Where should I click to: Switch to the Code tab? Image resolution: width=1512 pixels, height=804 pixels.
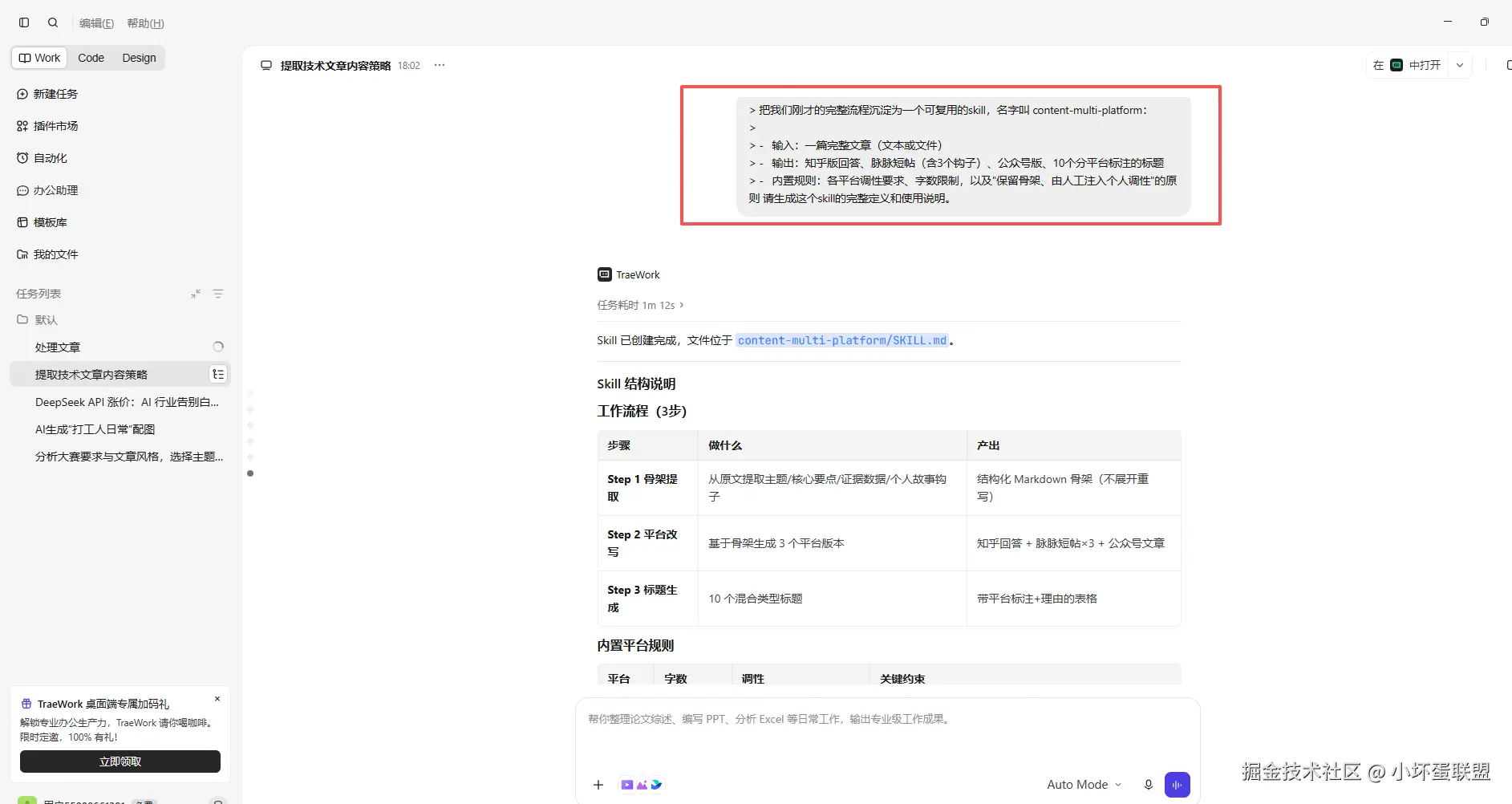coord(91,58)
